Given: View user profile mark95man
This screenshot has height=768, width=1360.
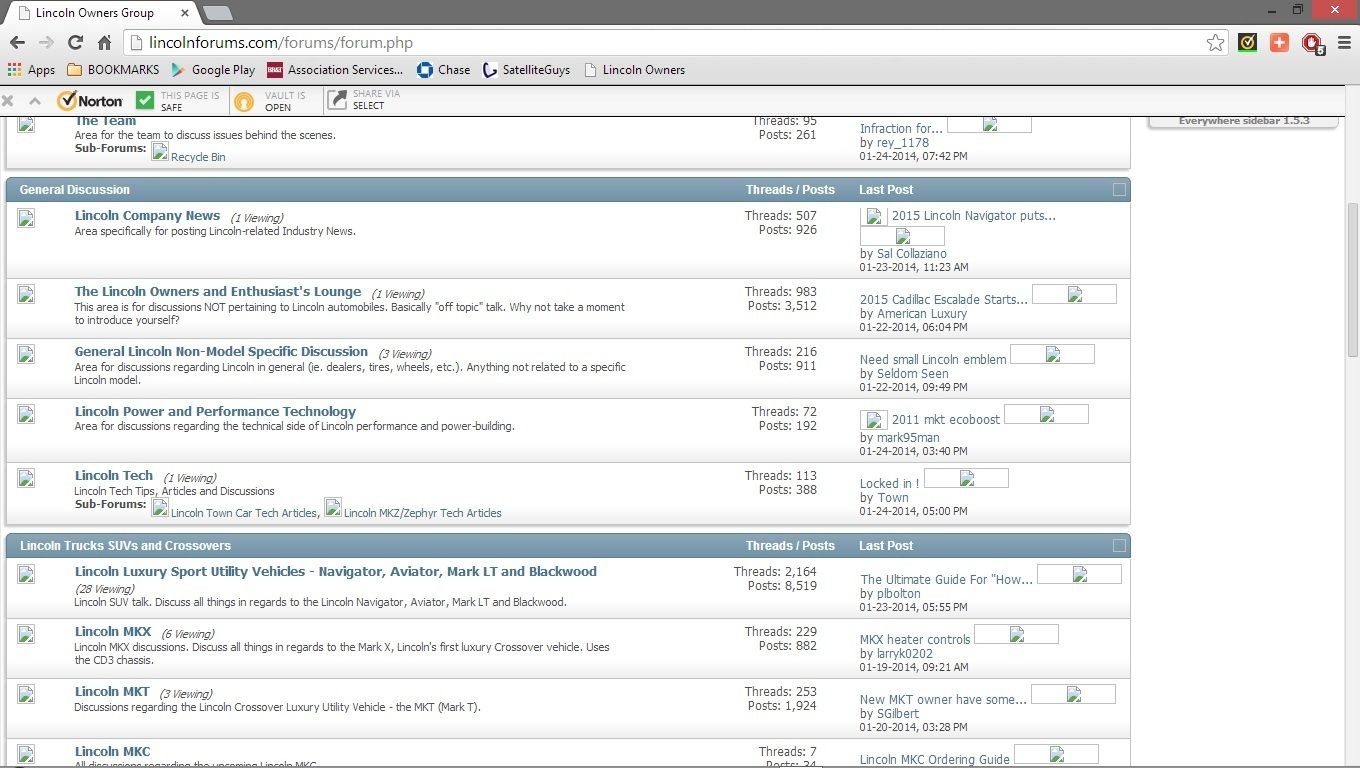Looking at the screenshot, I should (x=908, y=437).
